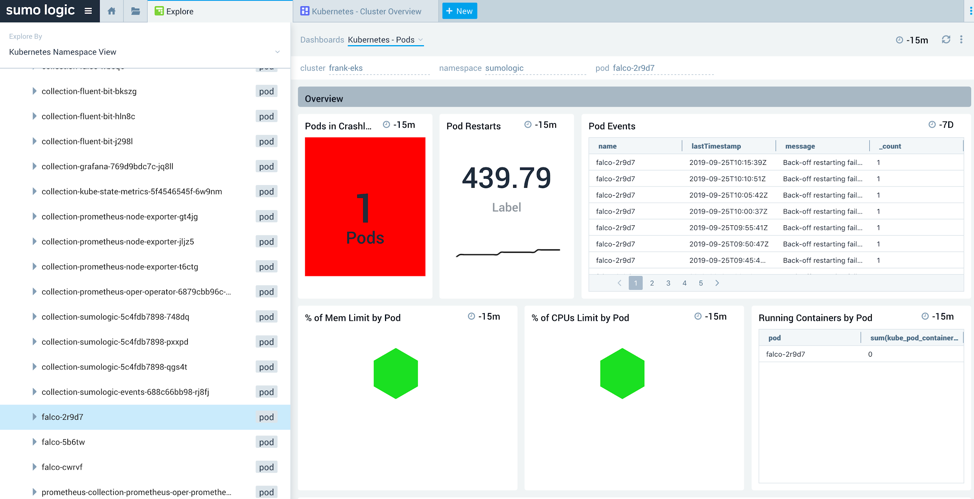Screen dimensions: 974x499
Task: Click the green hexagon in CPUs Limit panel
Action: (622, 373)
